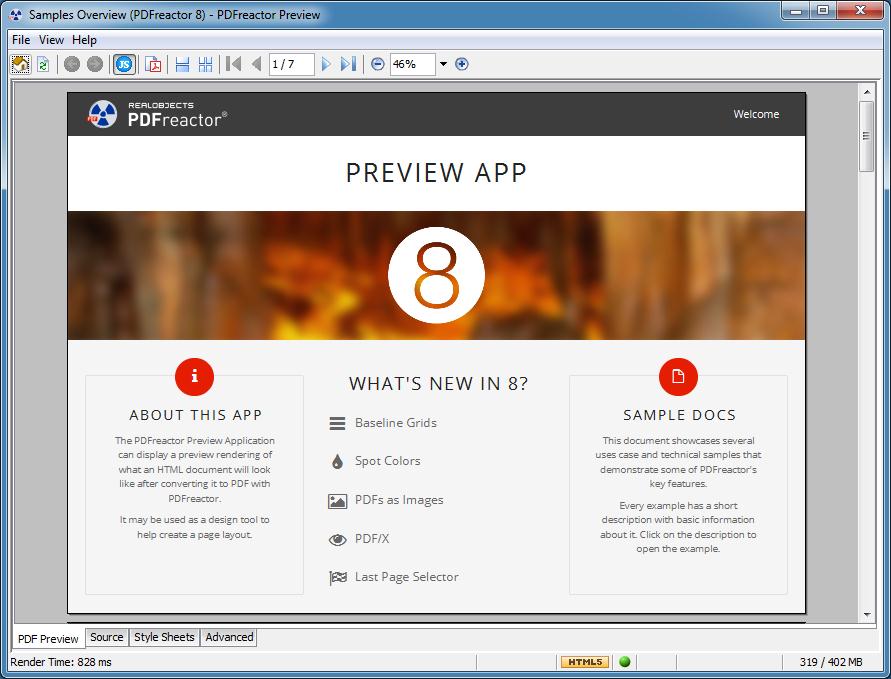Go to last page icon

point(348,64)
